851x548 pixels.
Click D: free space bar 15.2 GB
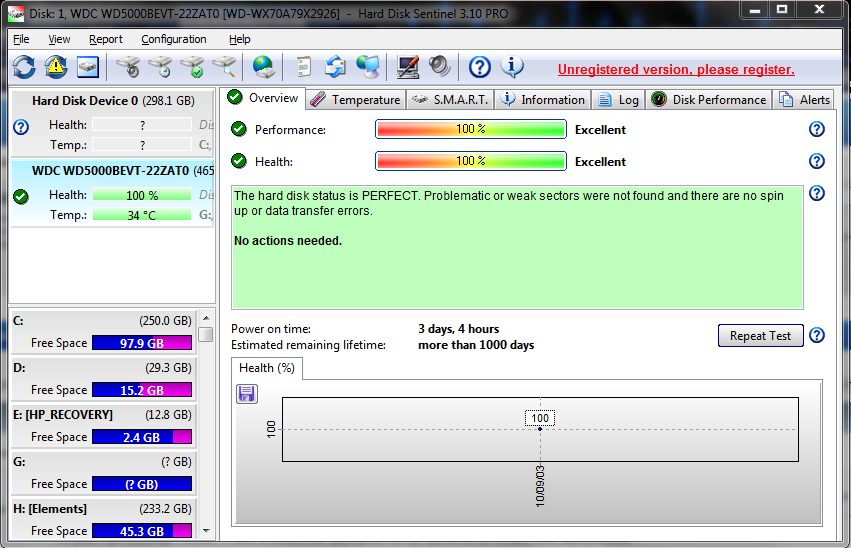tap(142, 390)
